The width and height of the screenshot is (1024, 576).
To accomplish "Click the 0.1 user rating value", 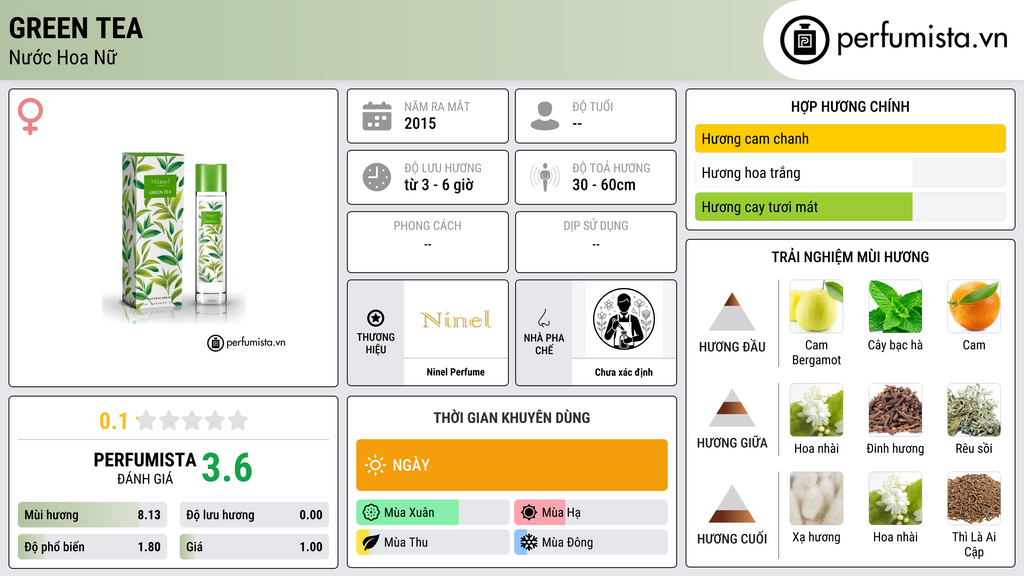I will pos(113,421).
